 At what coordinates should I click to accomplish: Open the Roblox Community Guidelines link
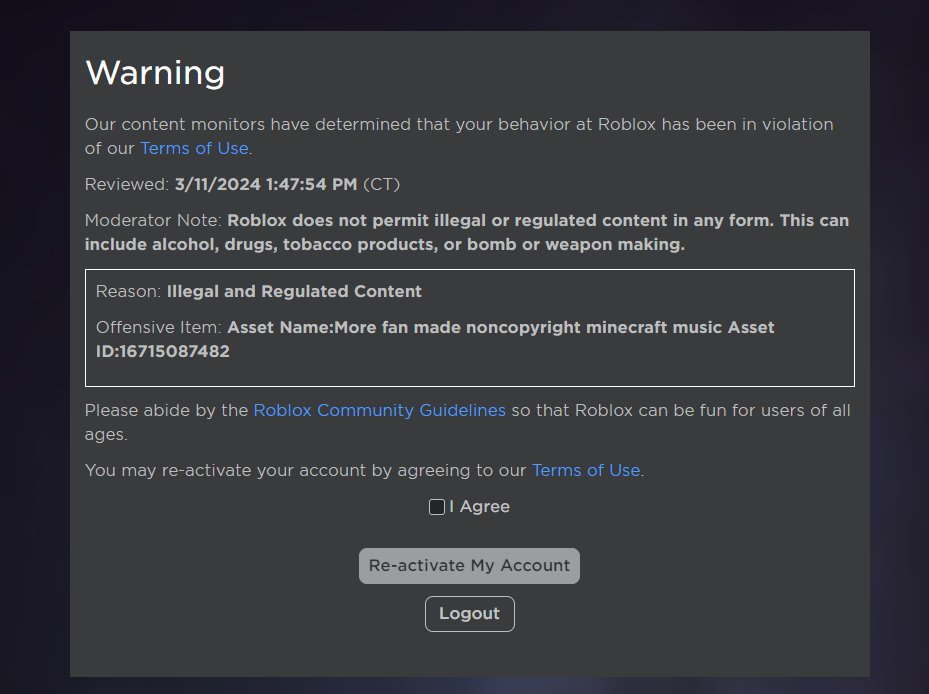[x=380, y=410]
